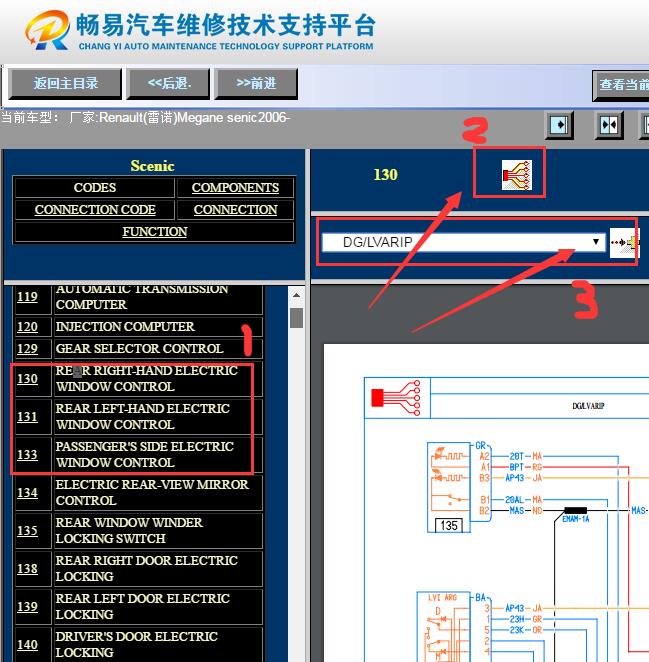Image resolution: width=649 pixels, height=662 pixels.
Task: Click the 查看当前 button
Action: [621, 85]
